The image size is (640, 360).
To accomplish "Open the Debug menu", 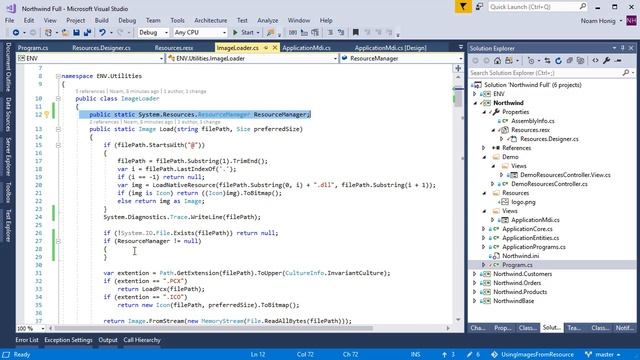I will tap(127, 20).
